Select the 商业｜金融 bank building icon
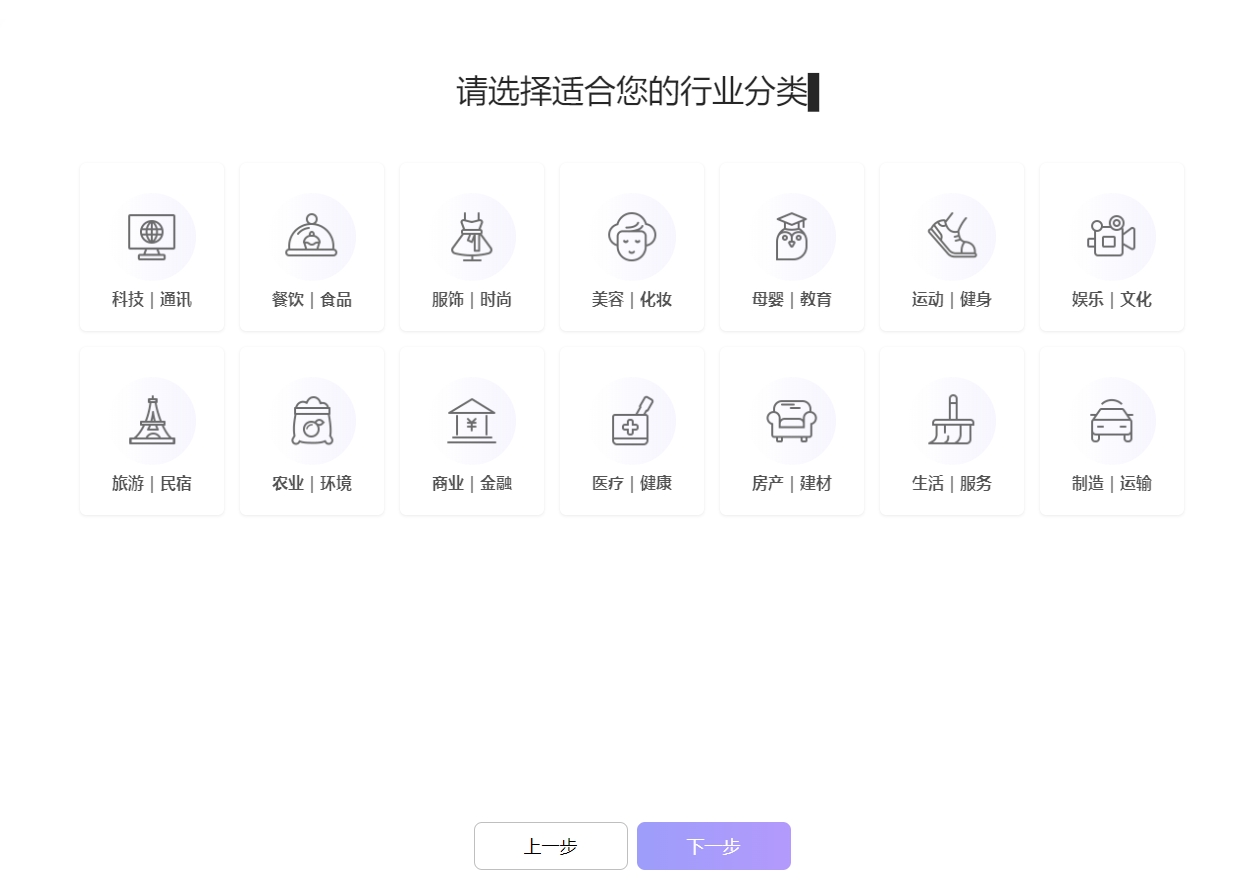This screenshot has width=1246, height=880. tap(472, 421)
